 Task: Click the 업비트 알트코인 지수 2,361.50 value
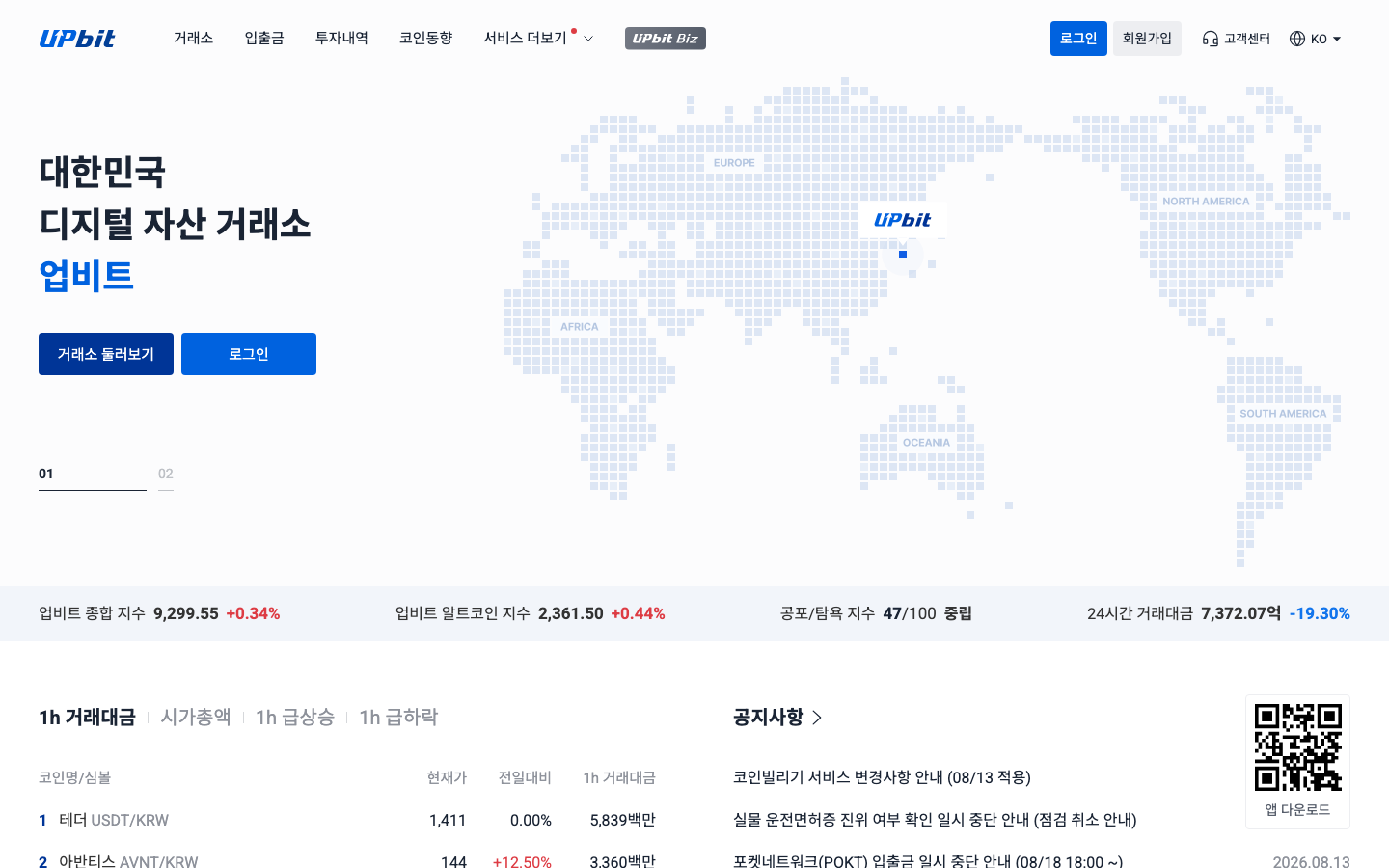point(571,613)
